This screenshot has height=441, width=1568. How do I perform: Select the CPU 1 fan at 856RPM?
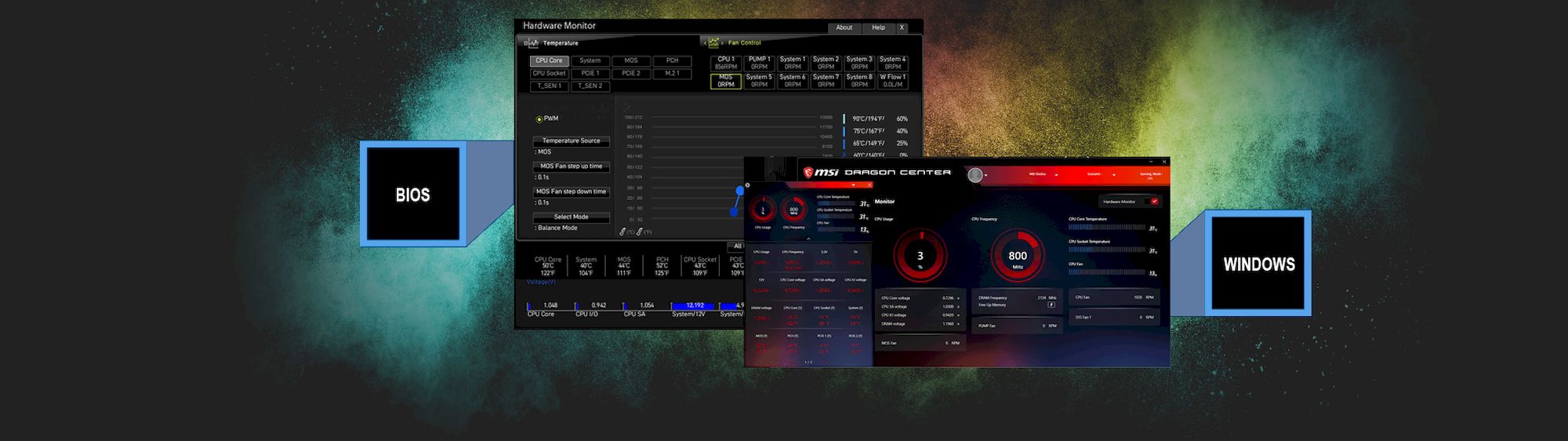(x=726, y=63)
